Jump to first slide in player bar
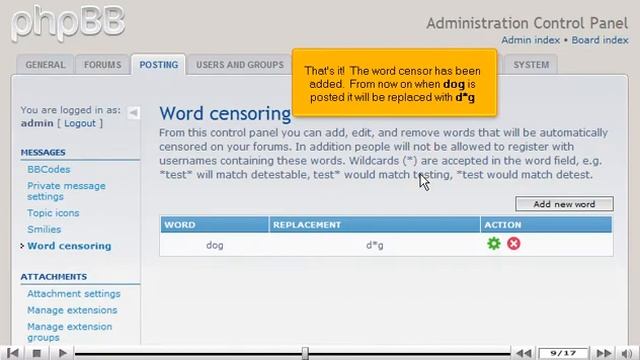Viewport: 640px width, 360px height. (x=13, y=353)
